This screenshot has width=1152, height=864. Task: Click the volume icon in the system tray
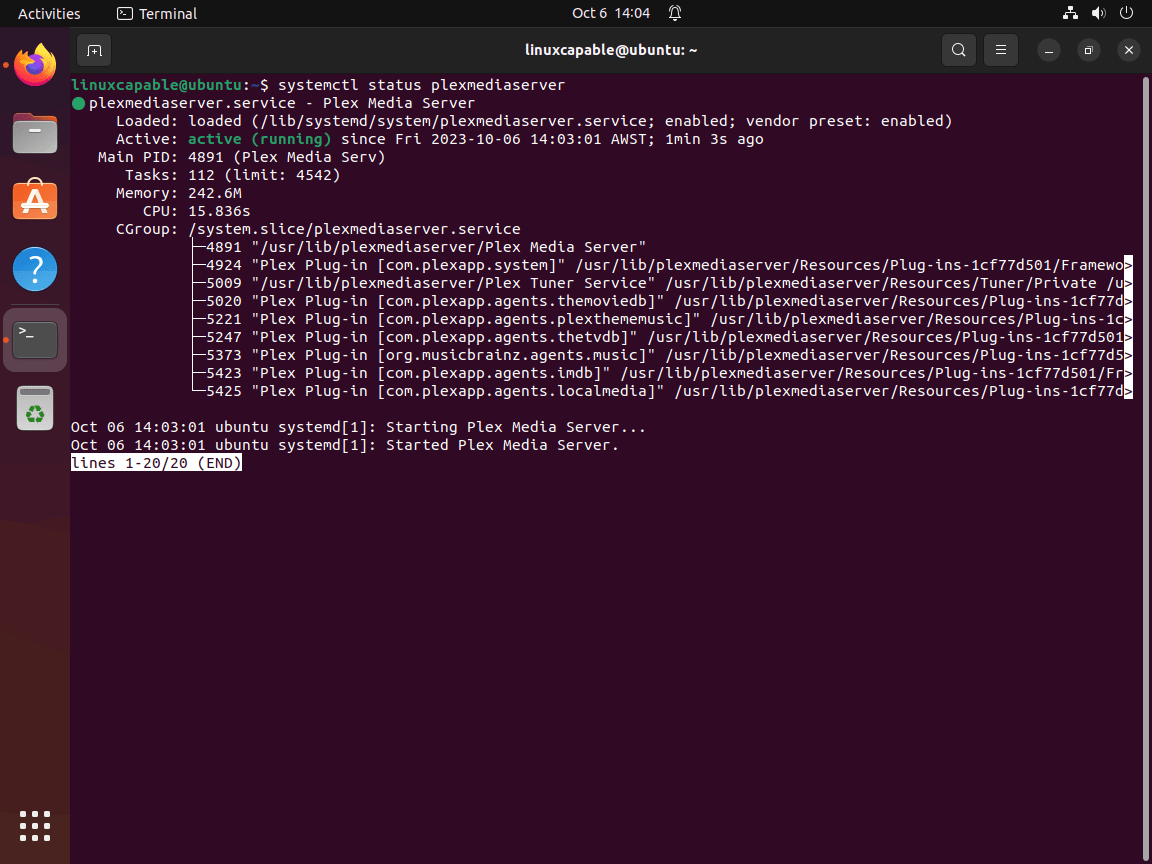coord(1097,13)
